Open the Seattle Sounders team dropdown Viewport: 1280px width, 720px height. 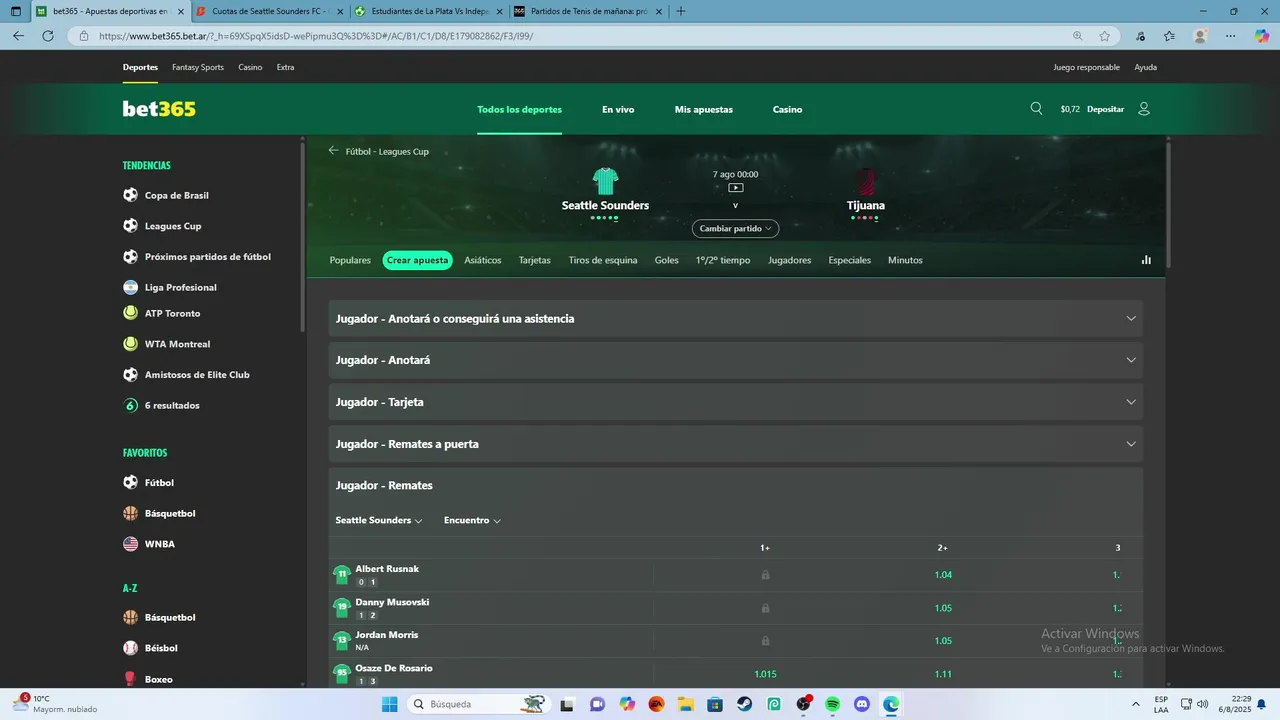(x=378, y=520)
